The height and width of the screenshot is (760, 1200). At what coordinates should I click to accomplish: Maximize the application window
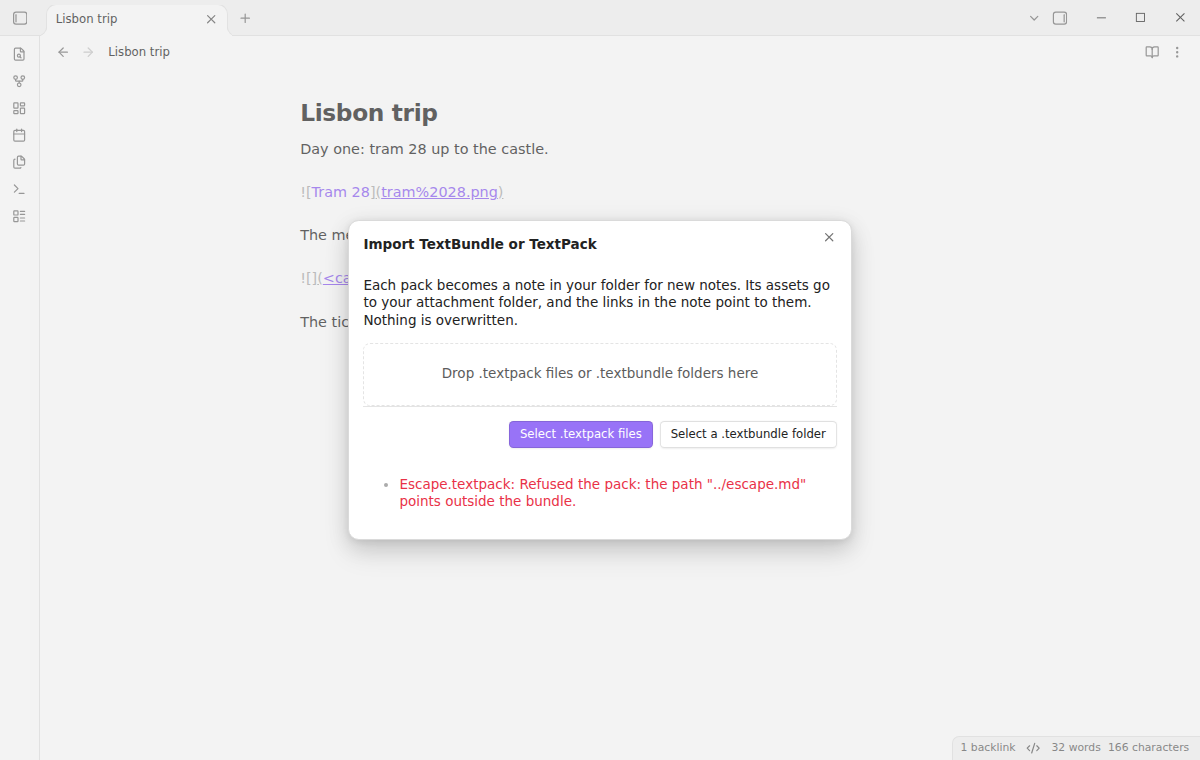click(1140, 18)
